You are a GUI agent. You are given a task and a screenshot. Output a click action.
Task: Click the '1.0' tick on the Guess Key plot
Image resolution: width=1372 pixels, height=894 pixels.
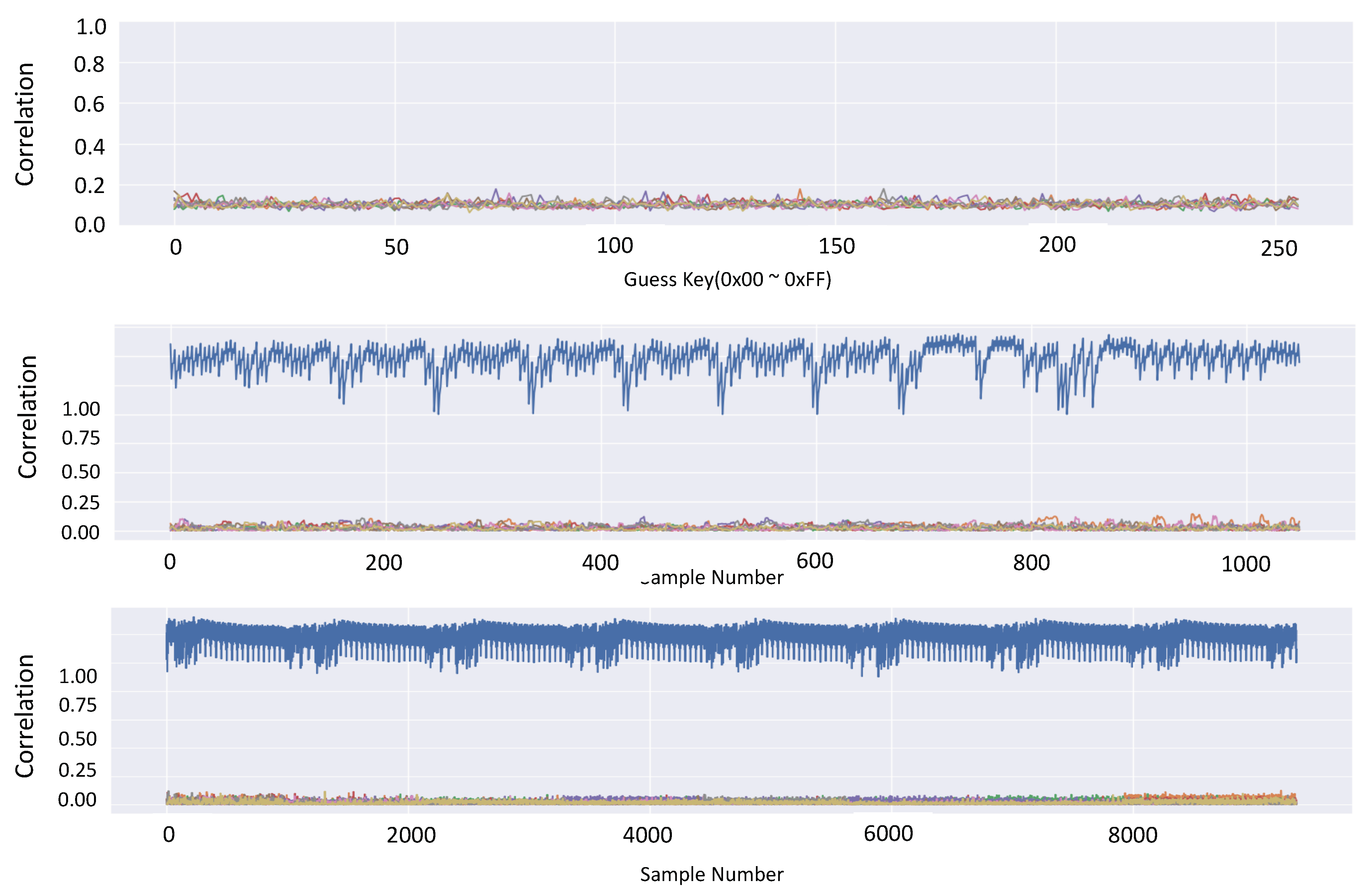(91, 27)
